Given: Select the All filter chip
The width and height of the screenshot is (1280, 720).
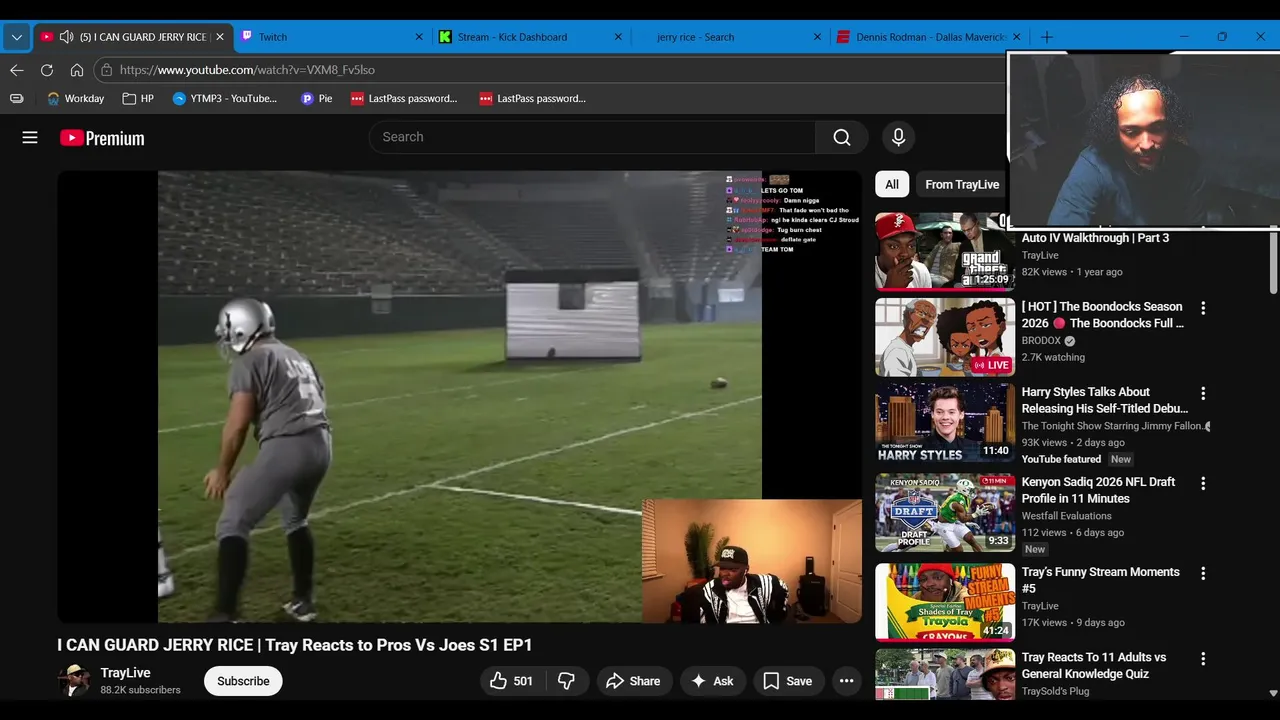Looking at the screenshot, I should (892, 184).
